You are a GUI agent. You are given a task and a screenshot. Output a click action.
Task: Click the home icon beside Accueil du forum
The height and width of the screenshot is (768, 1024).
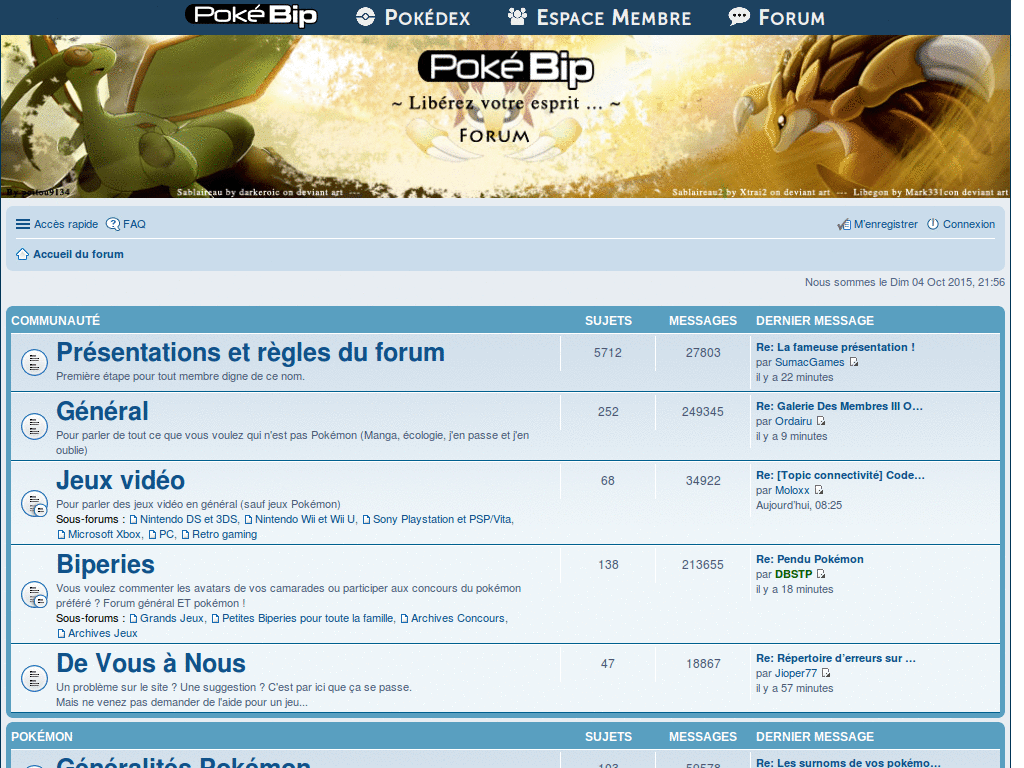point(21,254)
